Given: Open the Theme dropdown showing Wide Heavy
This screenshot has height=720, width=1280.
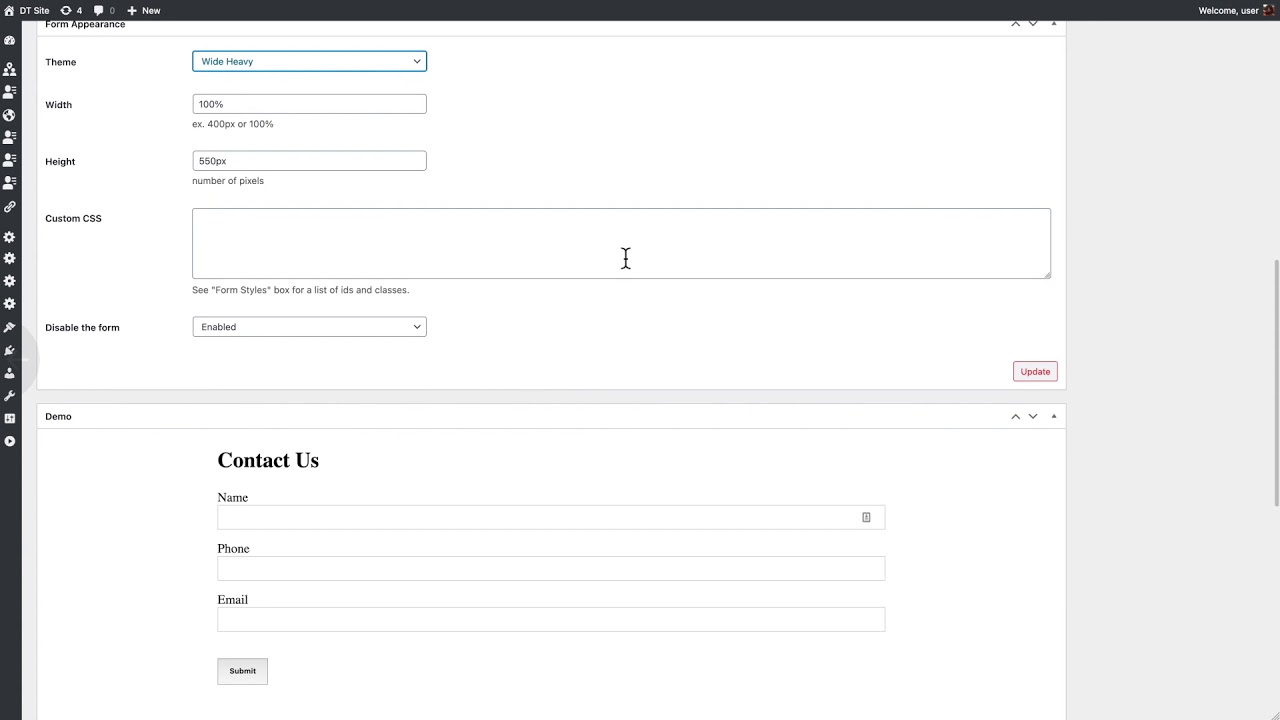Looking at the screenshot, I should 309,61.
